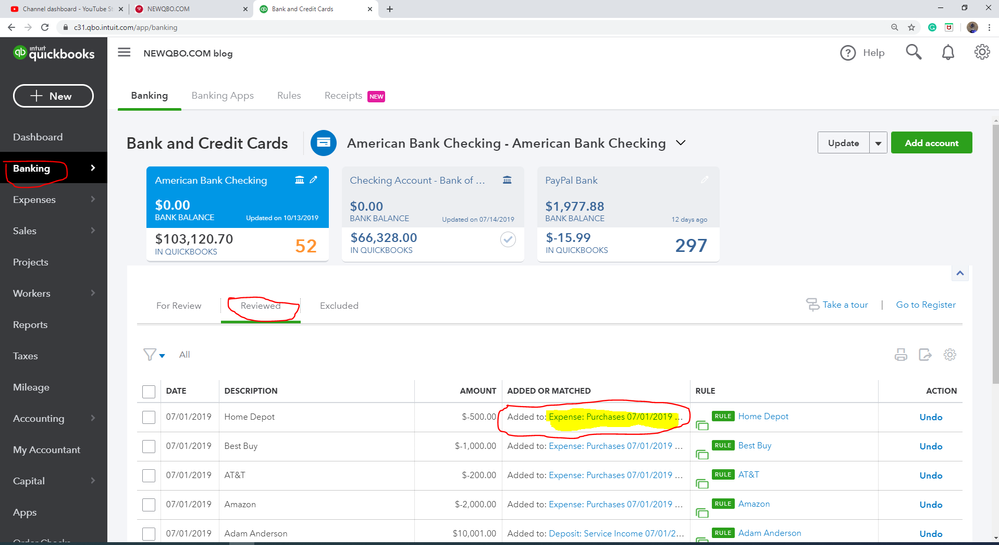The height and width of the screenshot is (545, 999).
Task: Expand the Expenses sidebar submenu
Action: click(x=93, y=199)
